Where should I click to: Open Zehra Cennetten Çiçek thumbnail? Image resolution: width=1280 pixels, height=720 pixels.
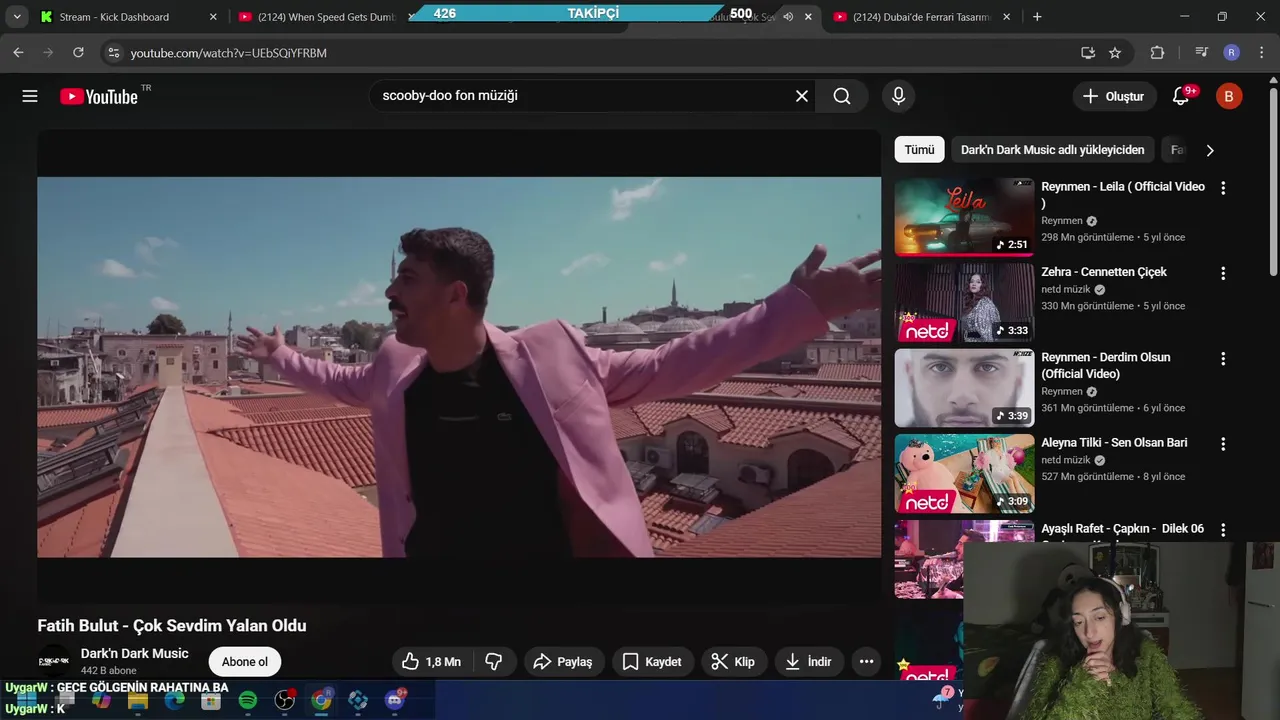click(964, 303)
